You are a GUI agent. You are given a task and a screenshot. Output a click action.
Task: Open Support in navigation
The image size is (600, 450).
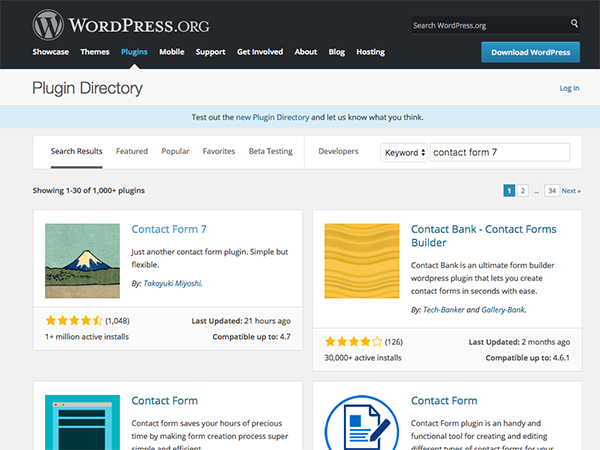(x=210, y=52)
